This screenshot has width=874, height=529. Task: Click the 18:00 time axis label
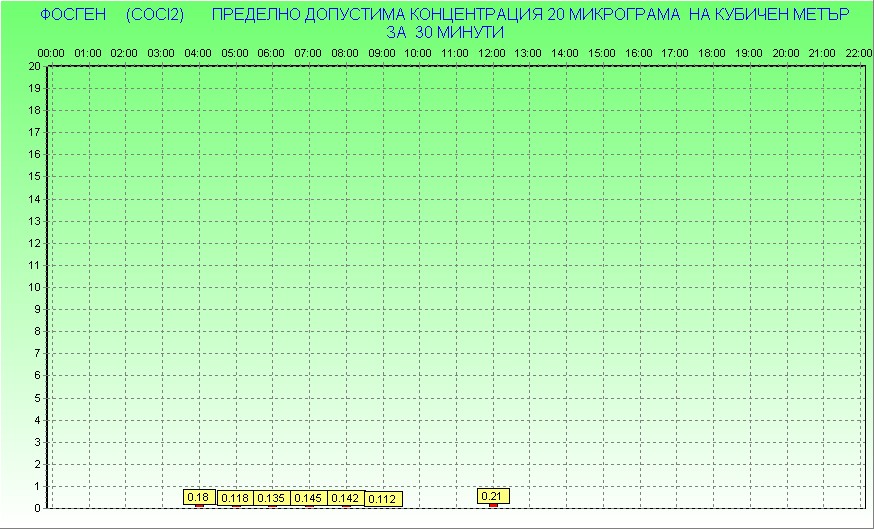(712, 54)
